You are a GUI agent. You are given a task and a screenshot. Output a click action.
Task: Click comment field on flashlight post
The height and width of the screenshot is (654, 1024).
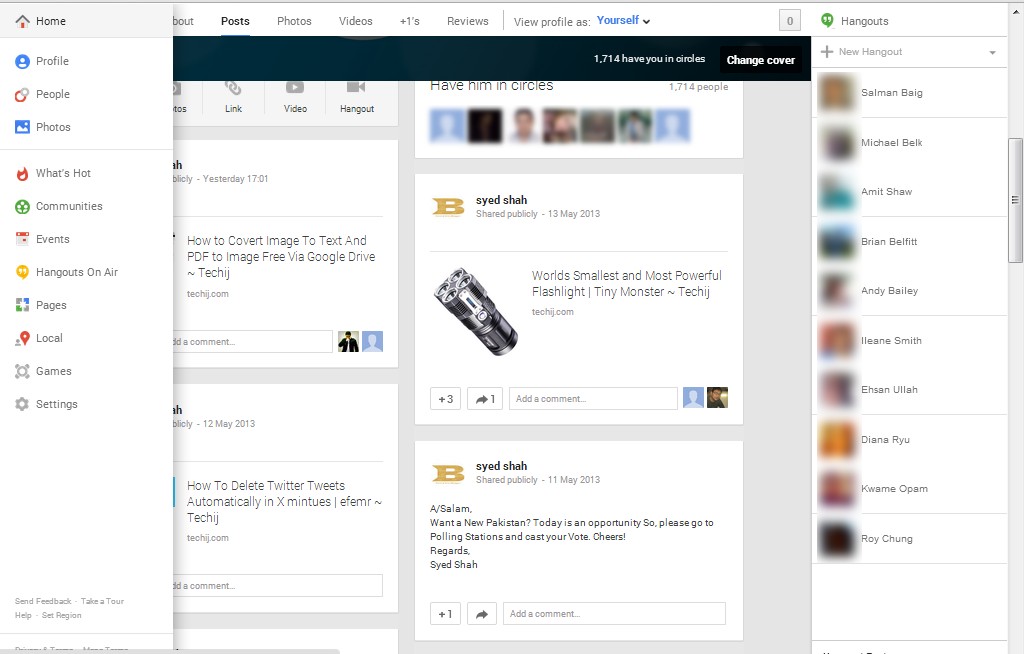point(593,399)
